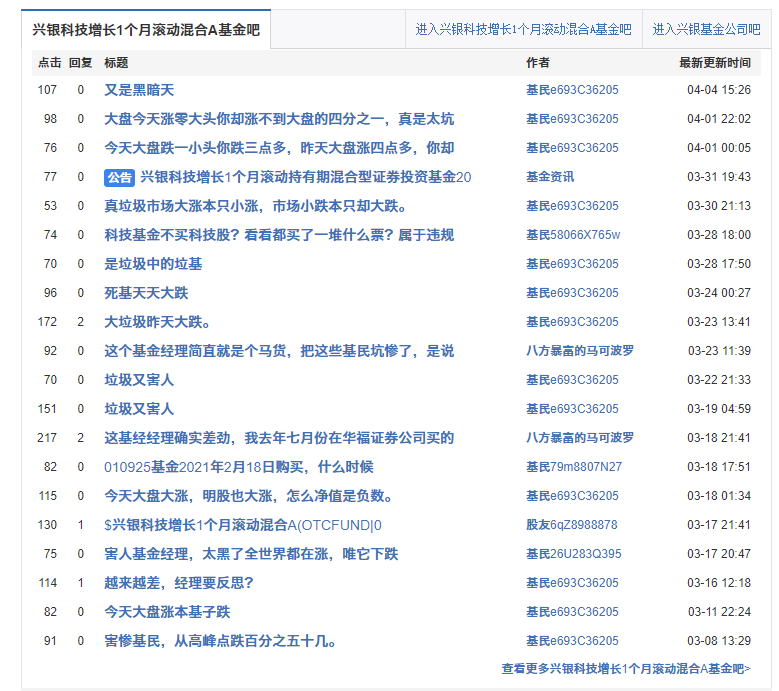The image size is (779, 691).
Task: Open post 010925基金2021年2月18日购买
Action: coord(238,466)
